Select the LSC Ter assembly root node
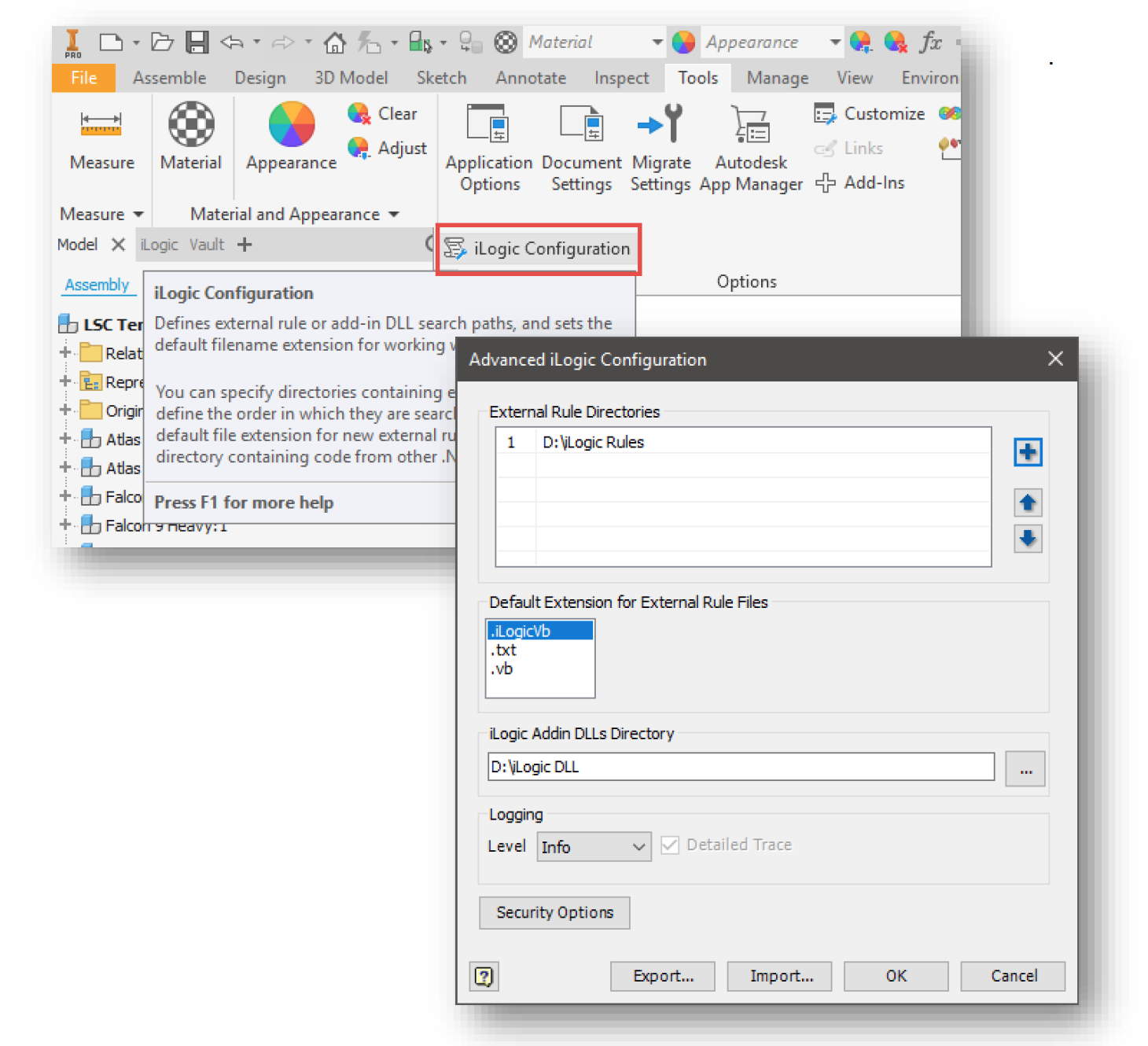This screenshot has height=1046, width=1148. pos(101,324)
